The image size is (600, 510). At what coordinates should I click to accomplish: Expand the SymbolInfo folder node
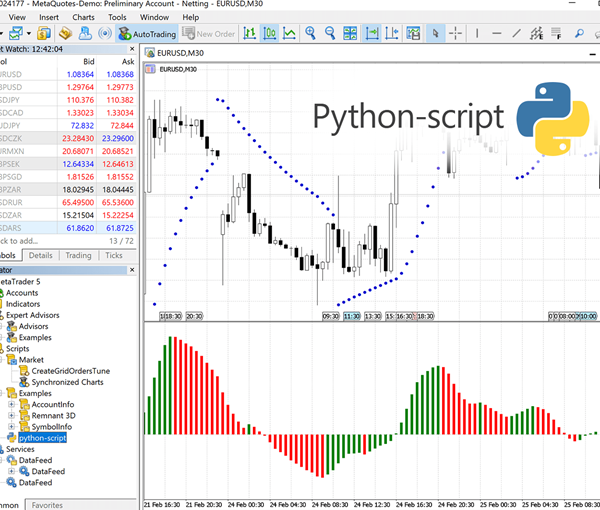11,427
